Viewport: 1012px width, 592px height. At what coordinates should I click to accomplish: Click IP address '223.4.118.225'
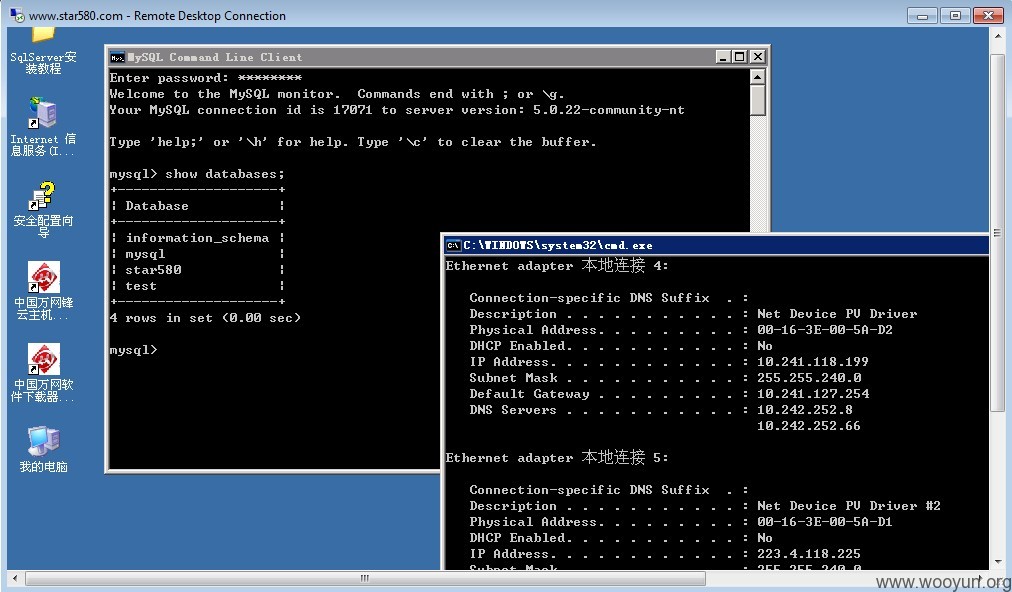pos(809,554)
